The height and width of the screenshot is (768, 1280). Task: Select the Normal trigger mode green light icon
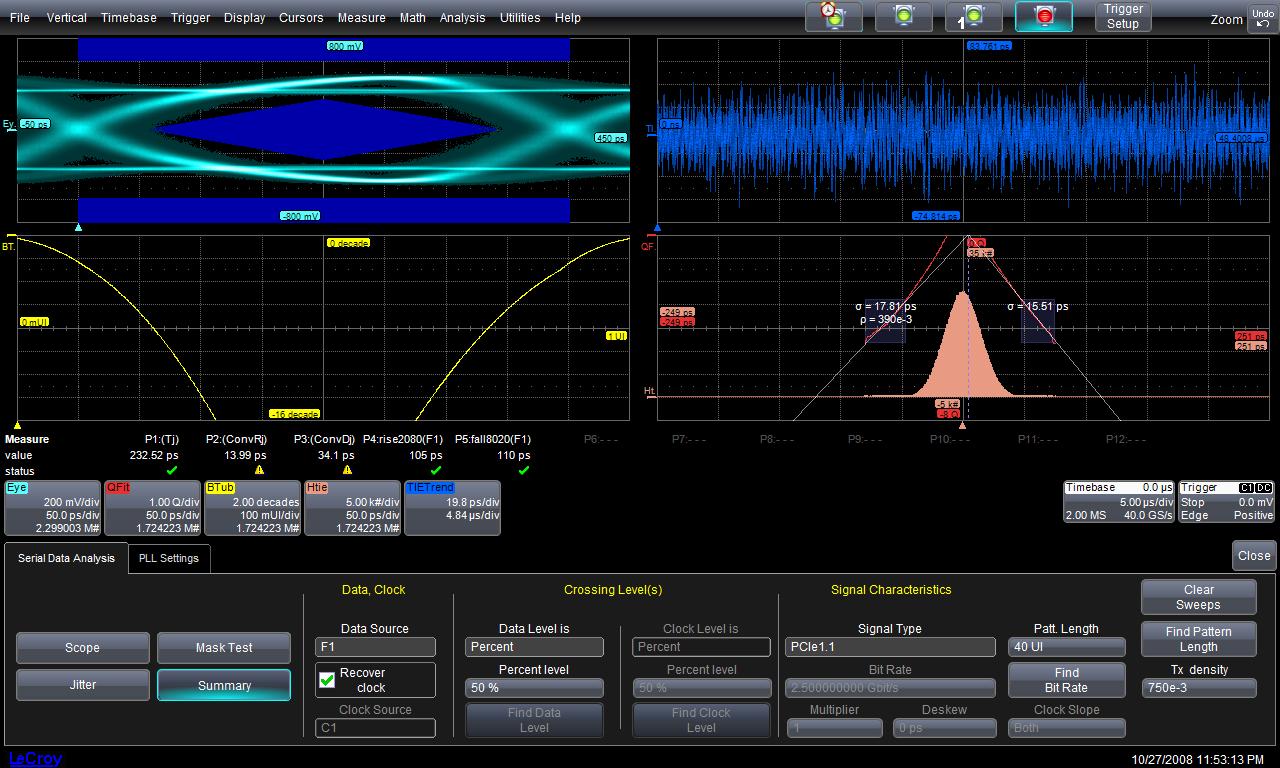904,17
